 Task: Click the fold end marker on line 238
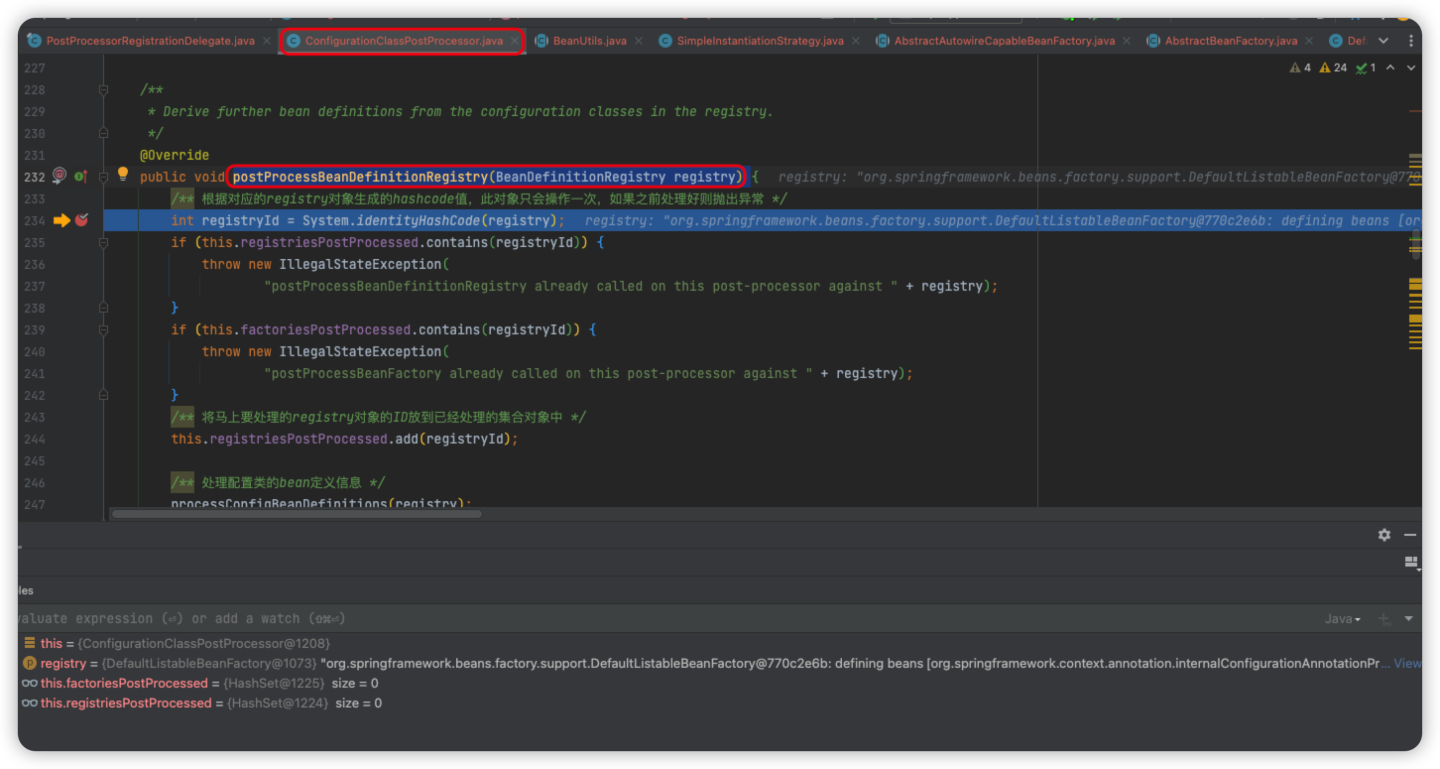click(x=103, y=308)
